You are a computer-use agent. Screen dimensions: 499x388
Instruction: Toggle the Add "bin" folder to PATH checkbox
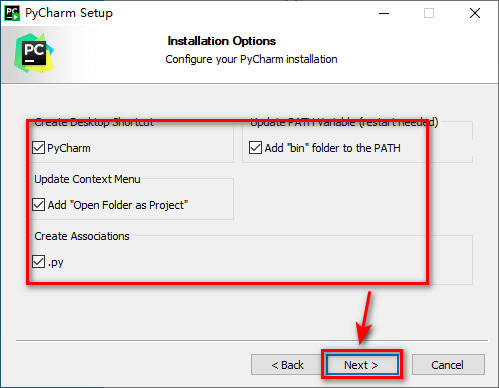coord(255,148)
